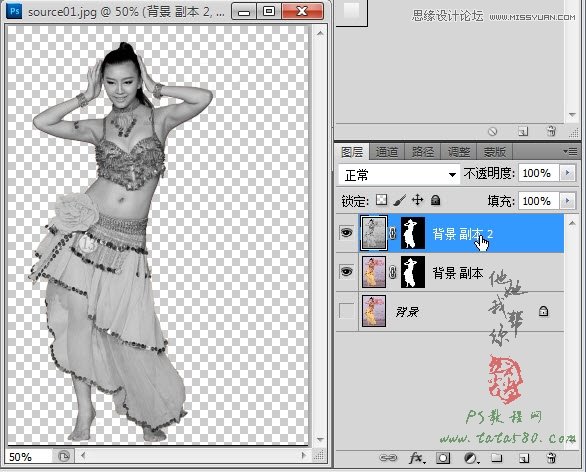
Task: Select the 背景 副本 layer mask thumbnail
Action: pyautogui.click(x=413, y=272)
